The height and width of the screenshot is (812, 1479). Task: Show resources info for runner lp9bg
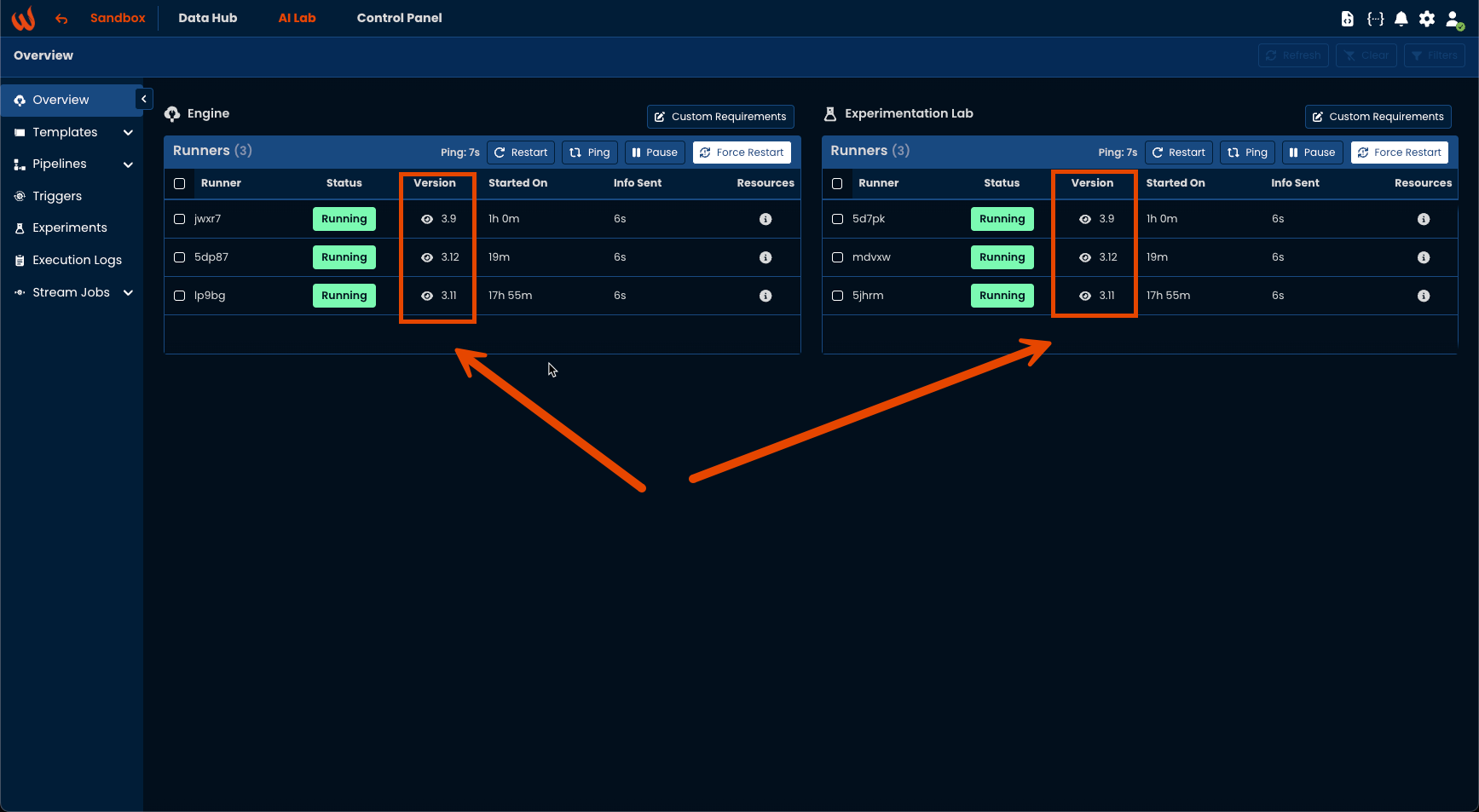point(765,296)
